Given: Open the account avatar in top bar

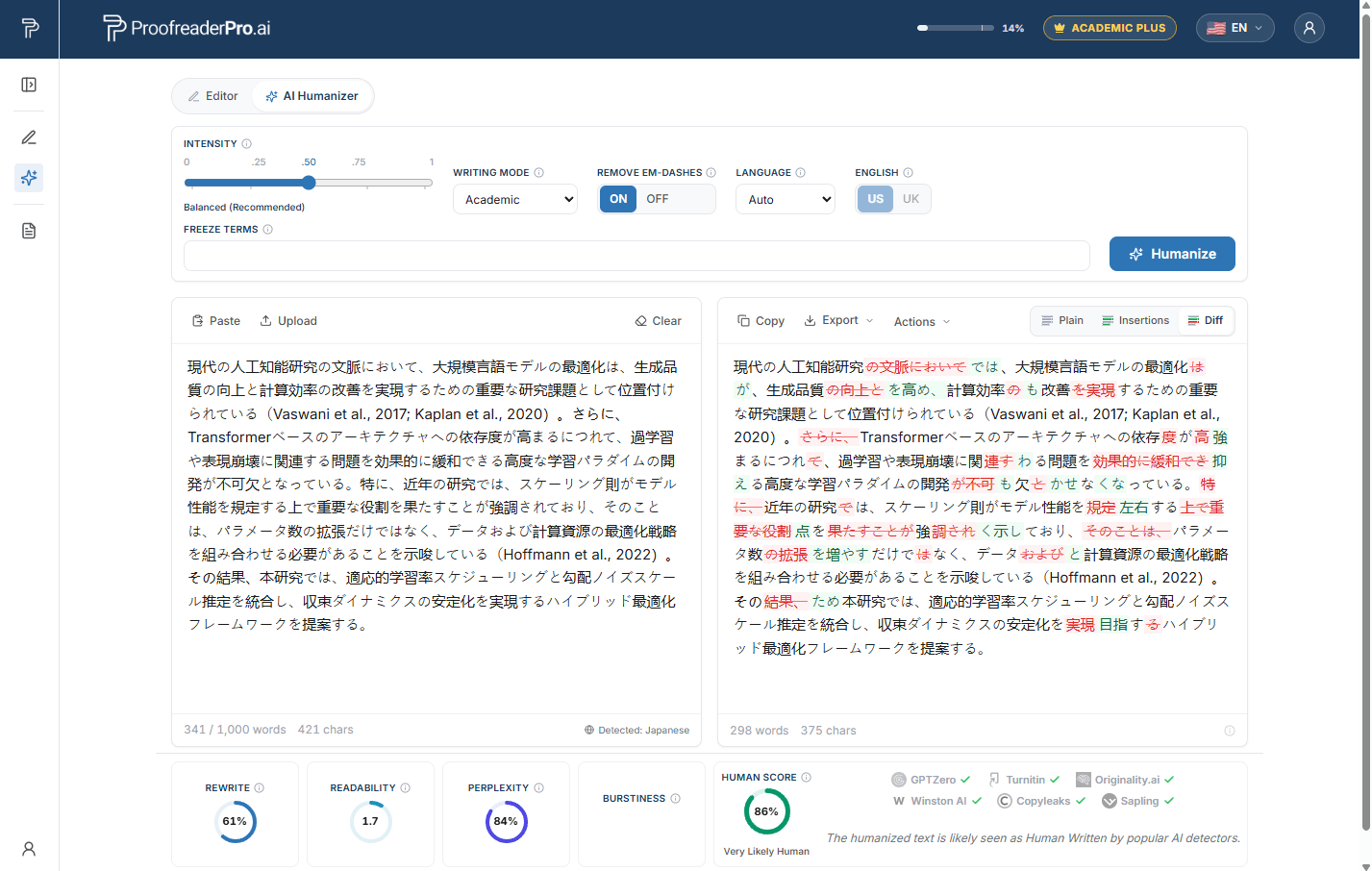Looking at the screenshot, I should coord(1309,28).
